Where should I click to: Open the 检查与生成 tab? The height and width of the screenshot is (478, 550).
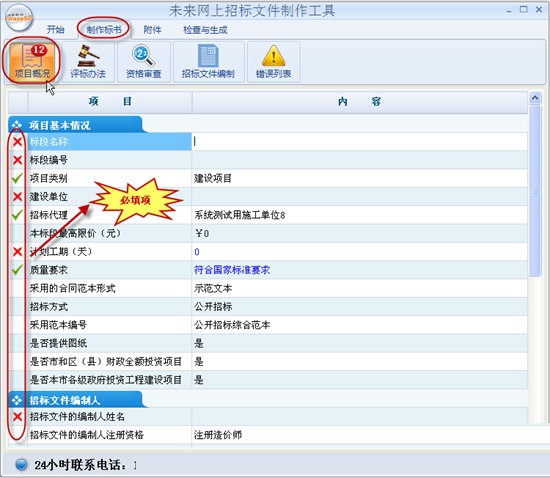pos(206,30)
